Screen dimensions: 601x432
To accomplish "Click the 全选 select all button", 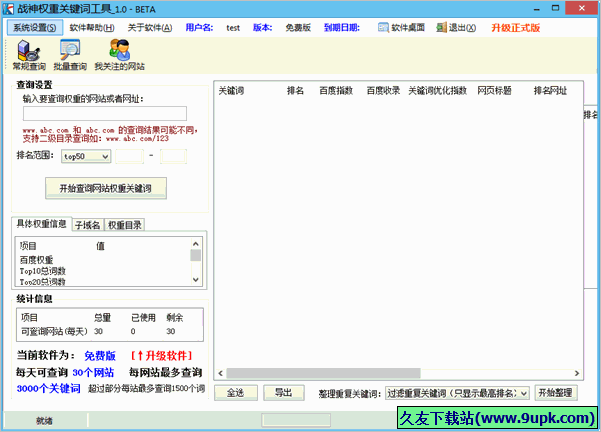I will click(x=235, y=393).
